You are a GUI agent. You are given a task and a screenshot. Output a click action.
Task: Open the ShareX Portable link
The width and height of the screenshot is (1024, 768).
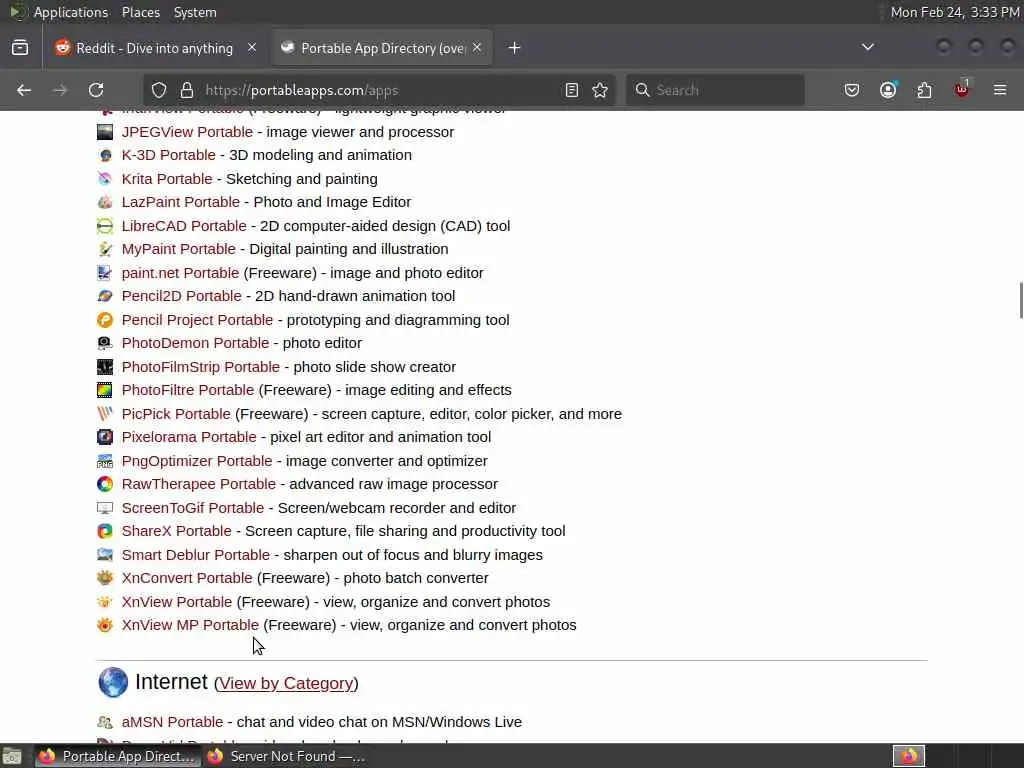click(176, 532)
